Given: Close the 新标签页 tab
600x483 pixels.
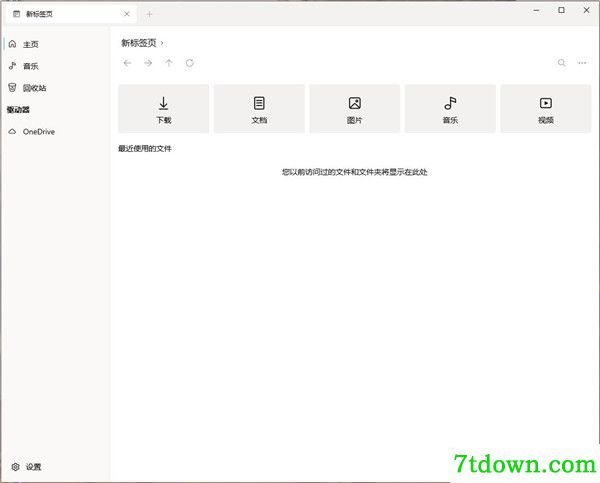Looking at the screenshot, I should point(127,14).
